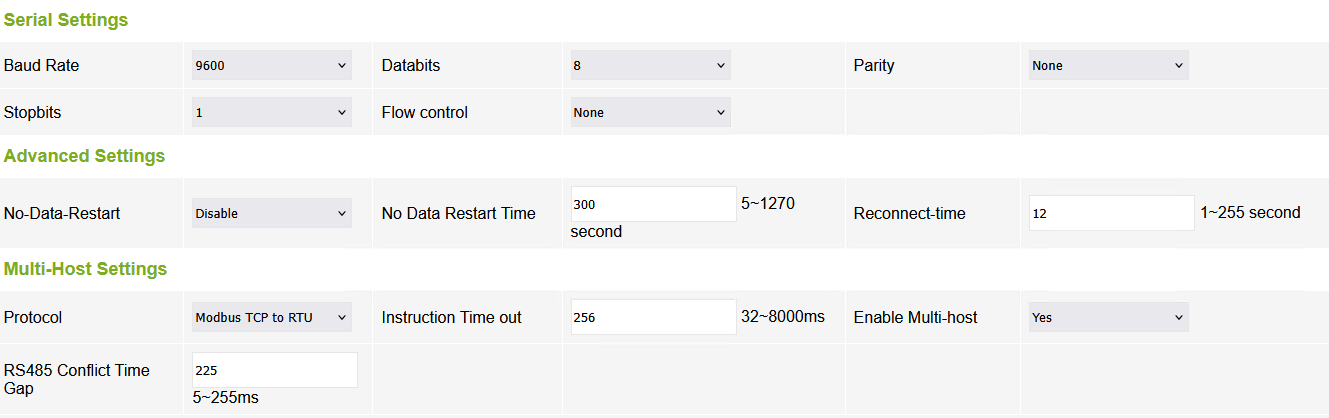Click the No Data Restart Time field
1329x418 pixels.
(653, 204)
